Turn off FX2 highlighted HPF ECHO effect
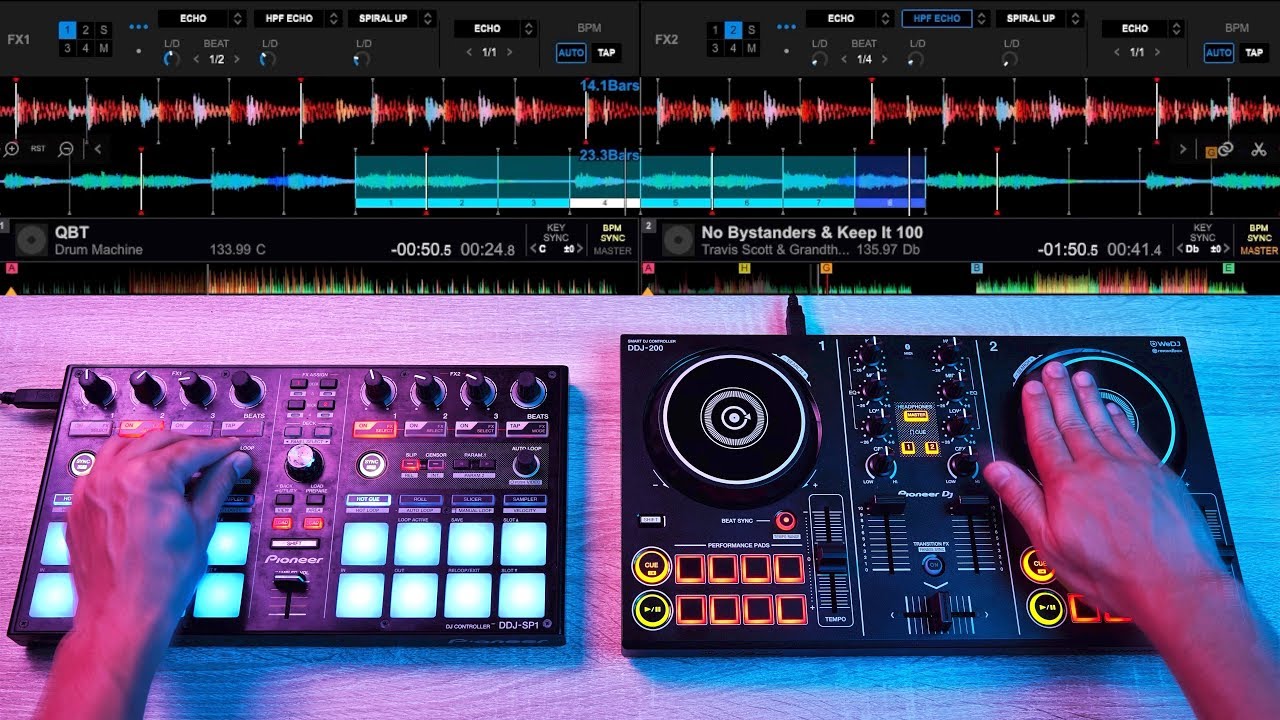Image resolution: width=1280 pixels, height=720 pixels. 937,18
